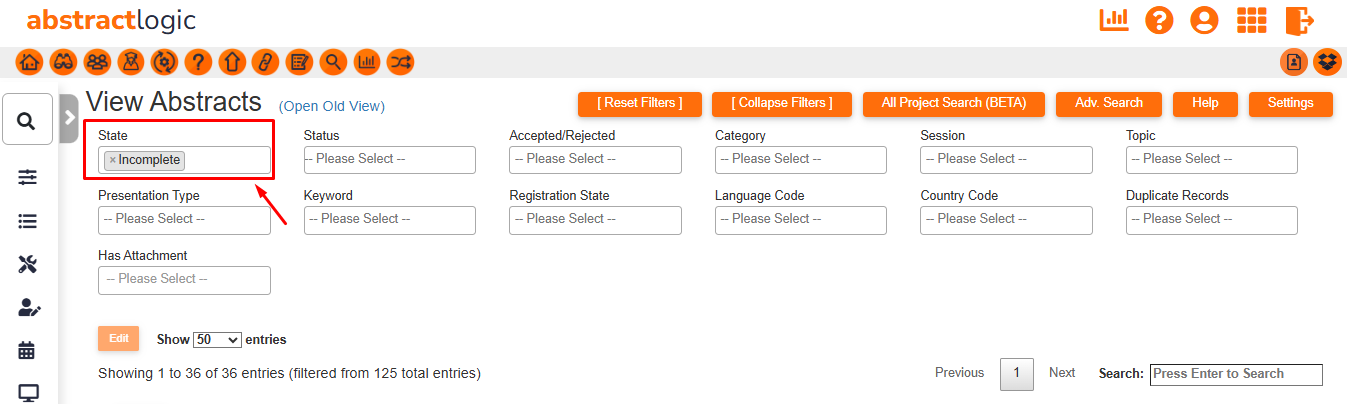Open the Show entries count dropdown

217,340
